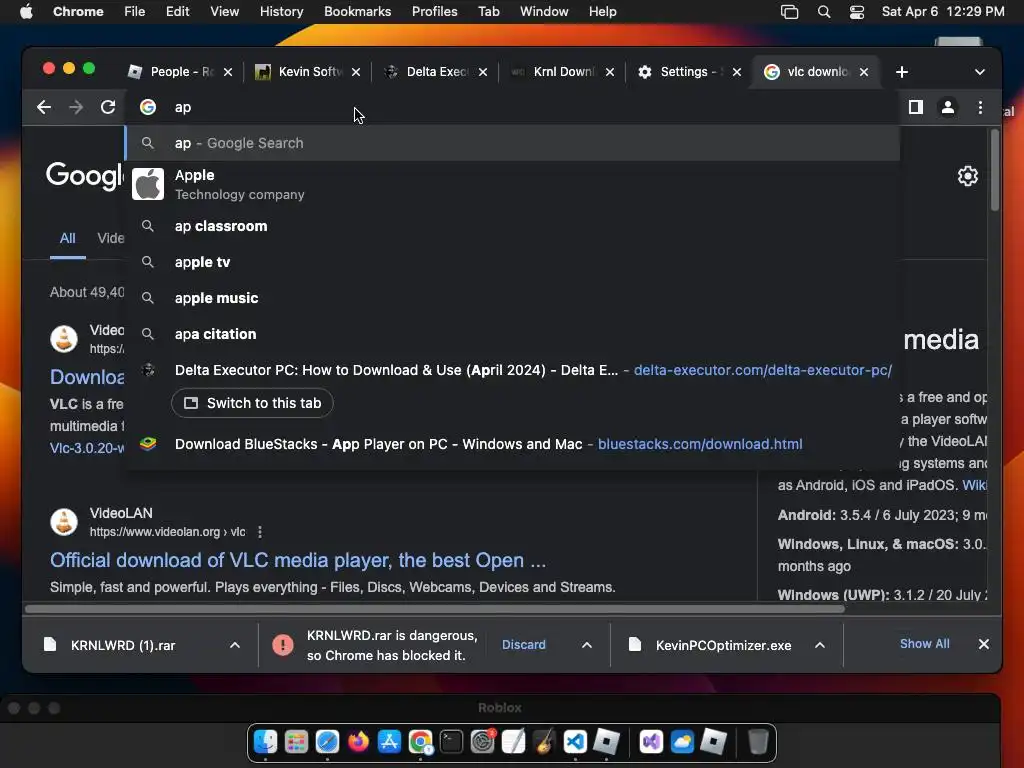Click the horizontal scrollbar of the page
Image resolution: width=1024 pixels, height=768 pixels.
coord(434,609)
